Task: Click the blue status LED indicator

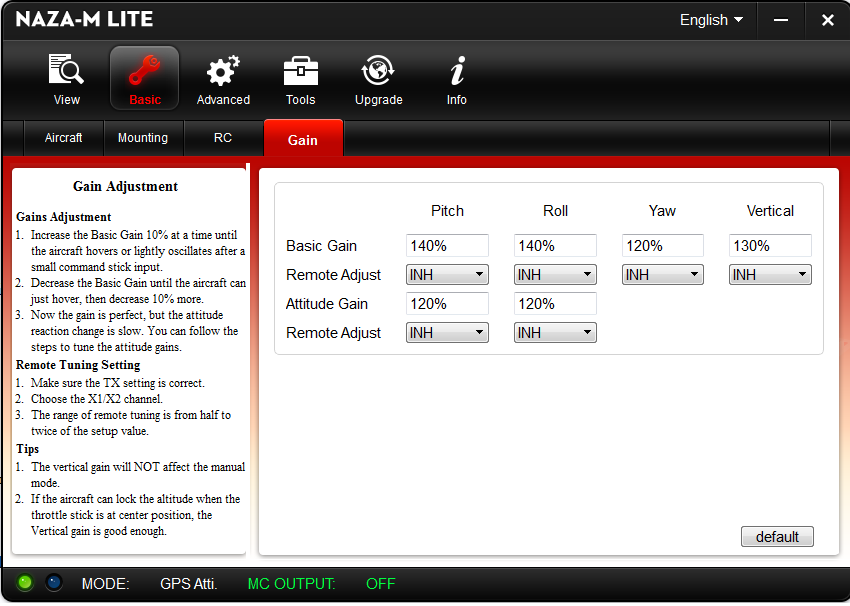Action: coord(53,583)
